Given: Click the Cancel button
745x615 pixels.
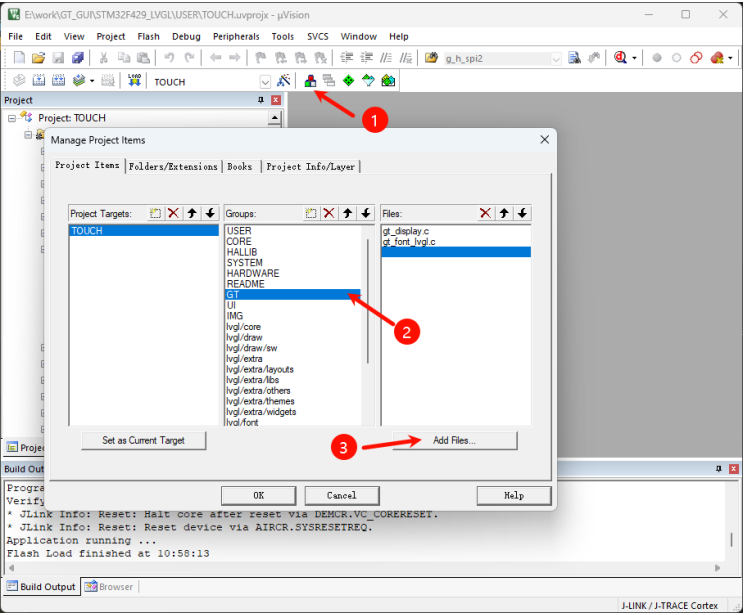Looking at the screenshot, I should pos(342,496).
